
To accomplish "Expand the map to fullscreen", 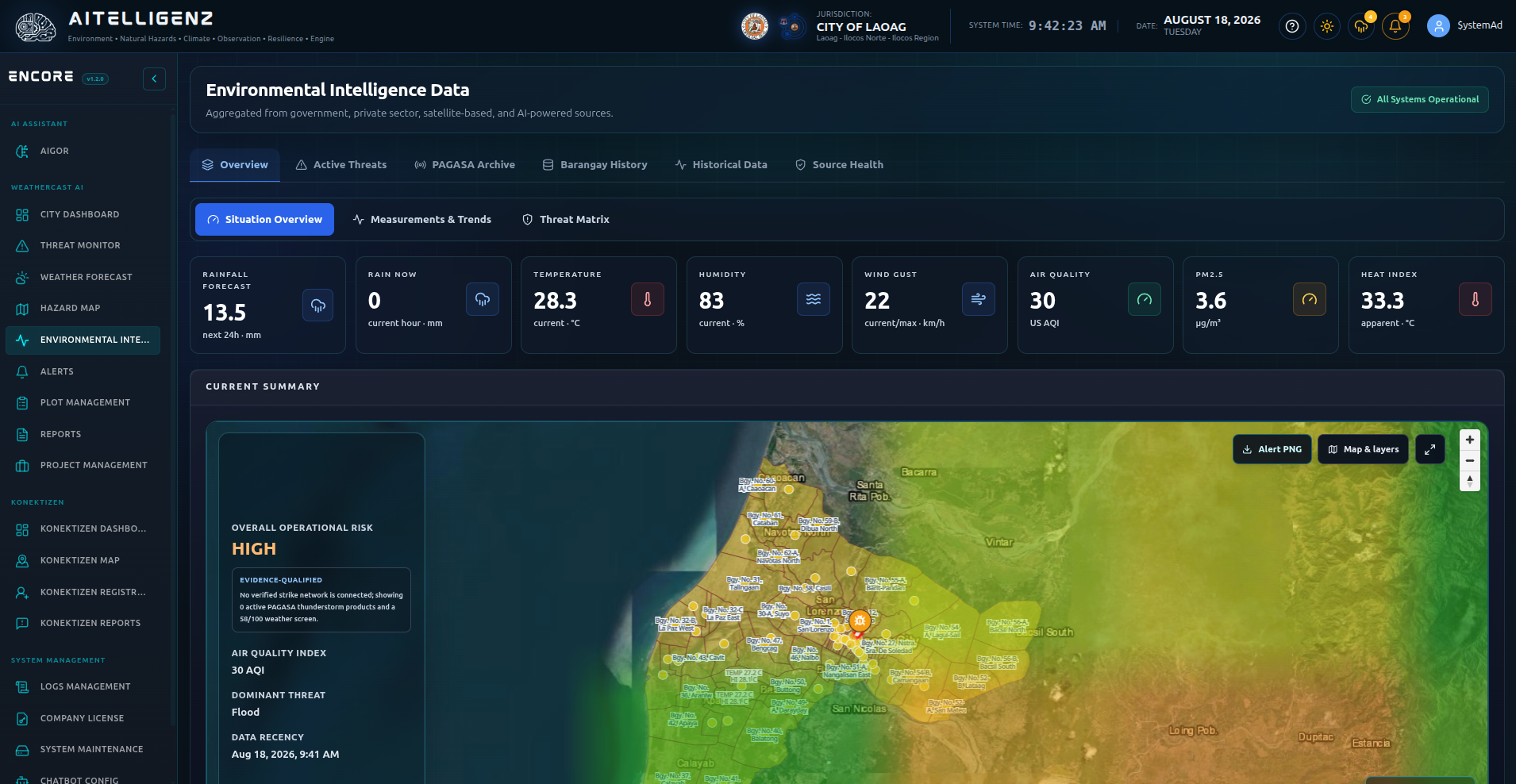I will point(1430,449).
